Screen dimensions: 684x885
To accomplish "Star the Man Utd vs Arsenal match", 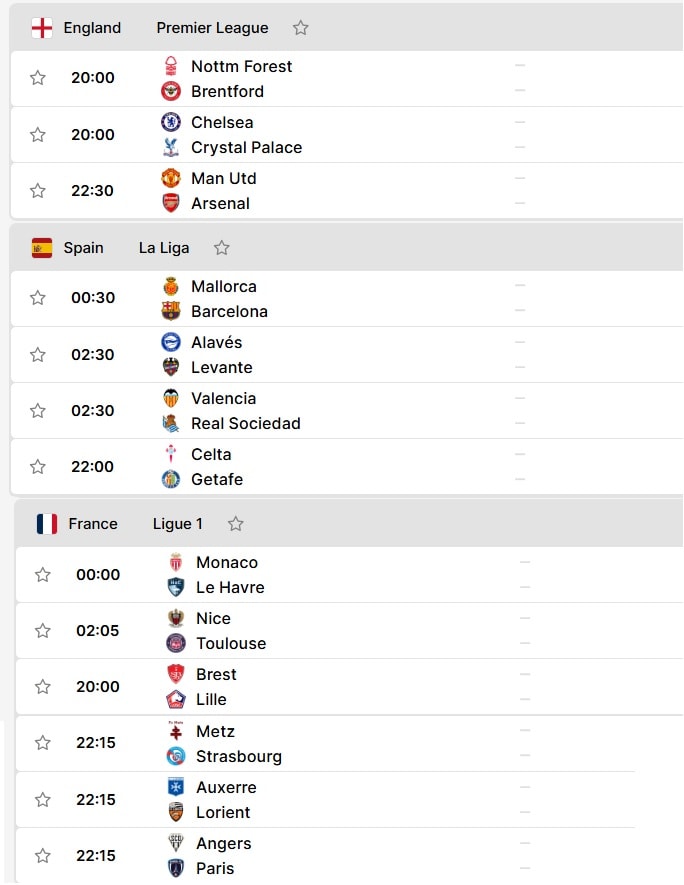I will tap(38, 191).
